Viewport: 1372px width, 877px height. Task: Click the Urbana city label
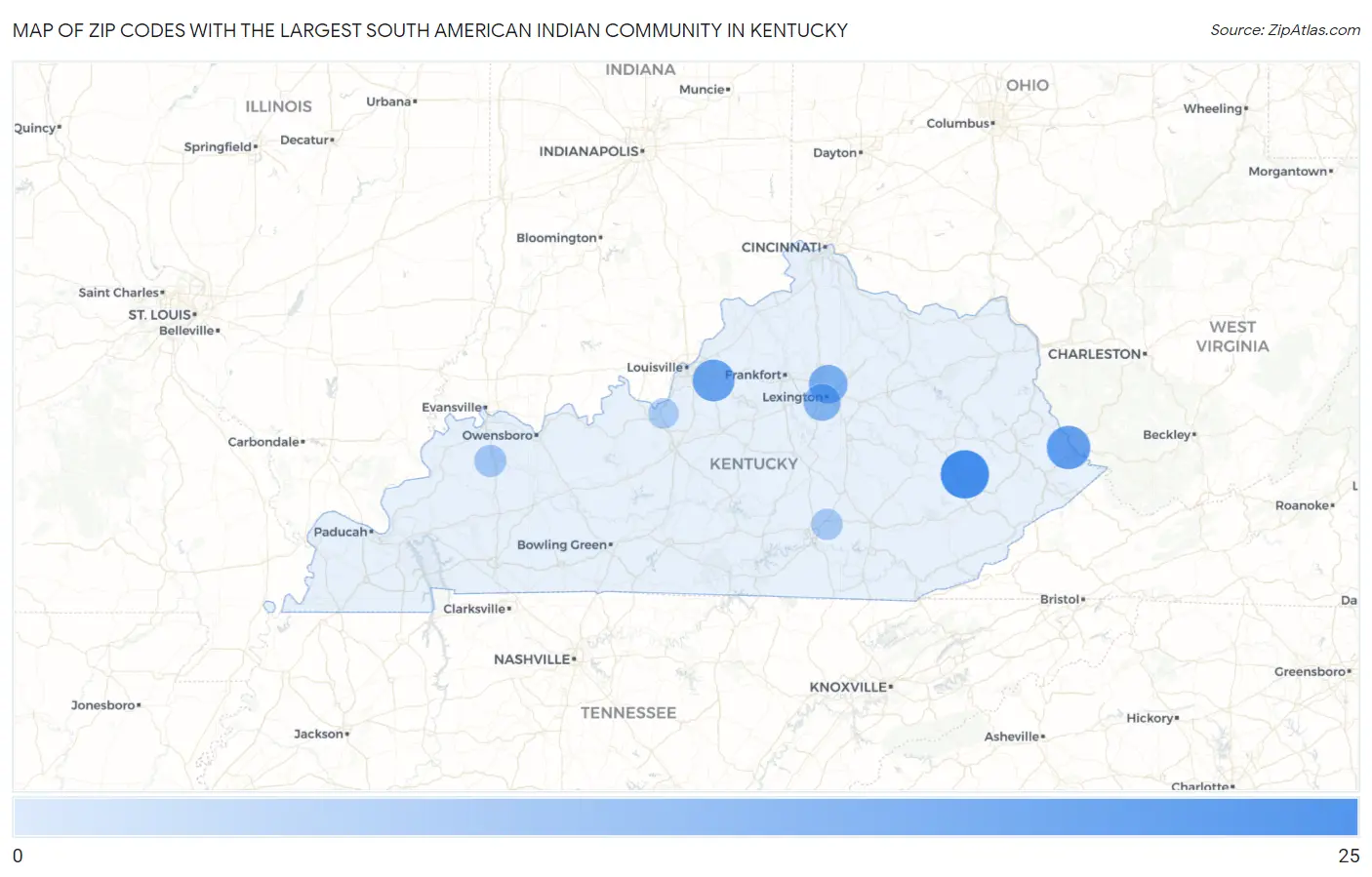tap(389, 101)
